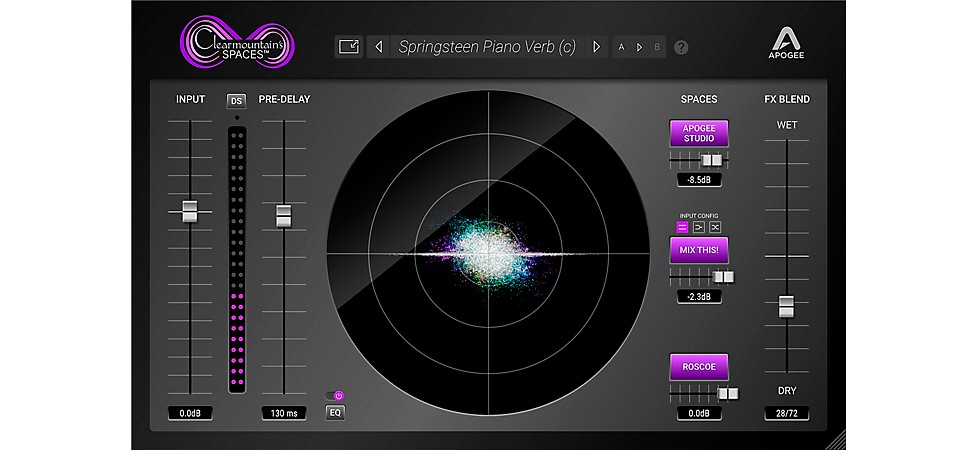Click the Pre-Delay fader handle

pos(284,215)
